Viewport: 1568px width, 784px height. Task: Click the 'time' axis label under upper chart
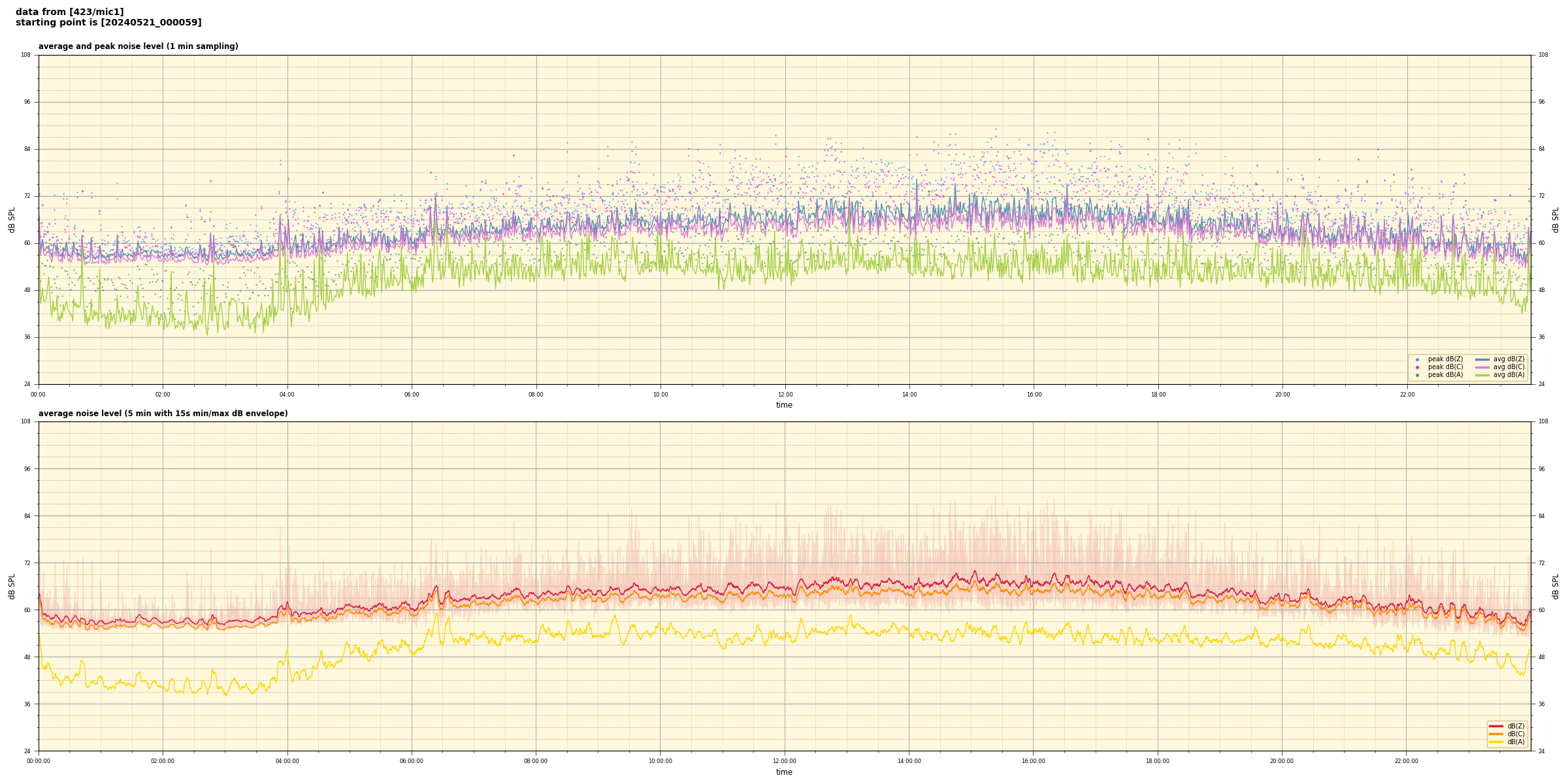[784, 405]
